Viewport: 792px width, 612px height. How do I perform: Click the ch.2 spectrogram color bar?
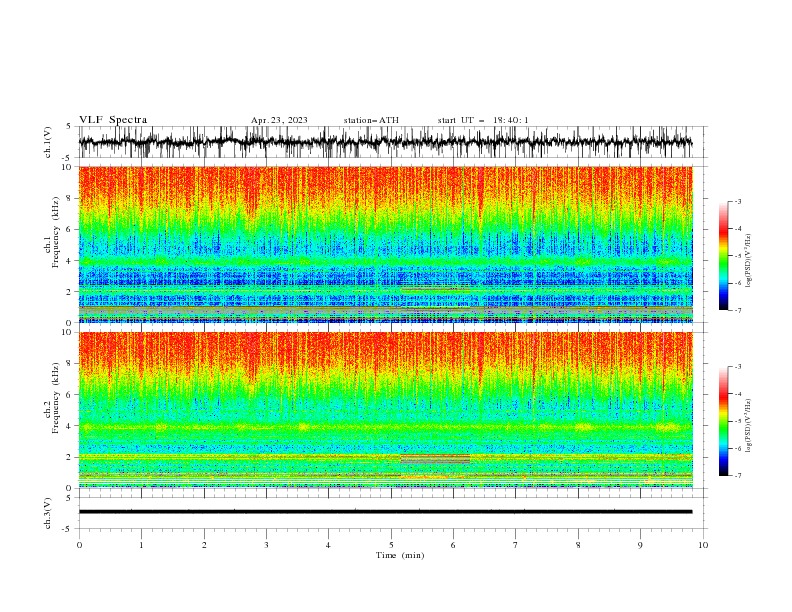point(724,421)
